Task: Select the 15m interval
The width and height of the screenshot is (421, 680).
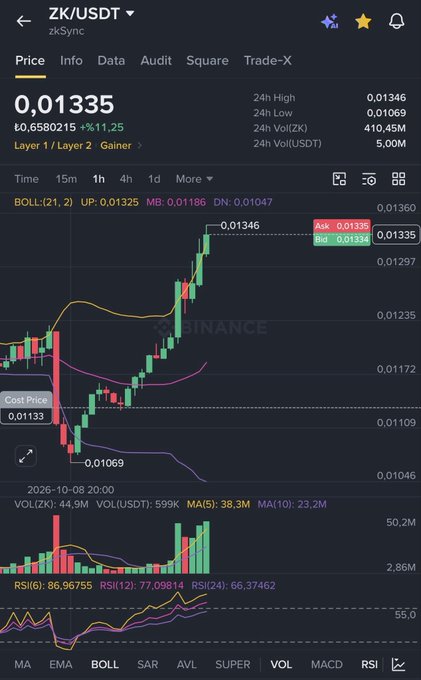Action: [x=66, y=179]
